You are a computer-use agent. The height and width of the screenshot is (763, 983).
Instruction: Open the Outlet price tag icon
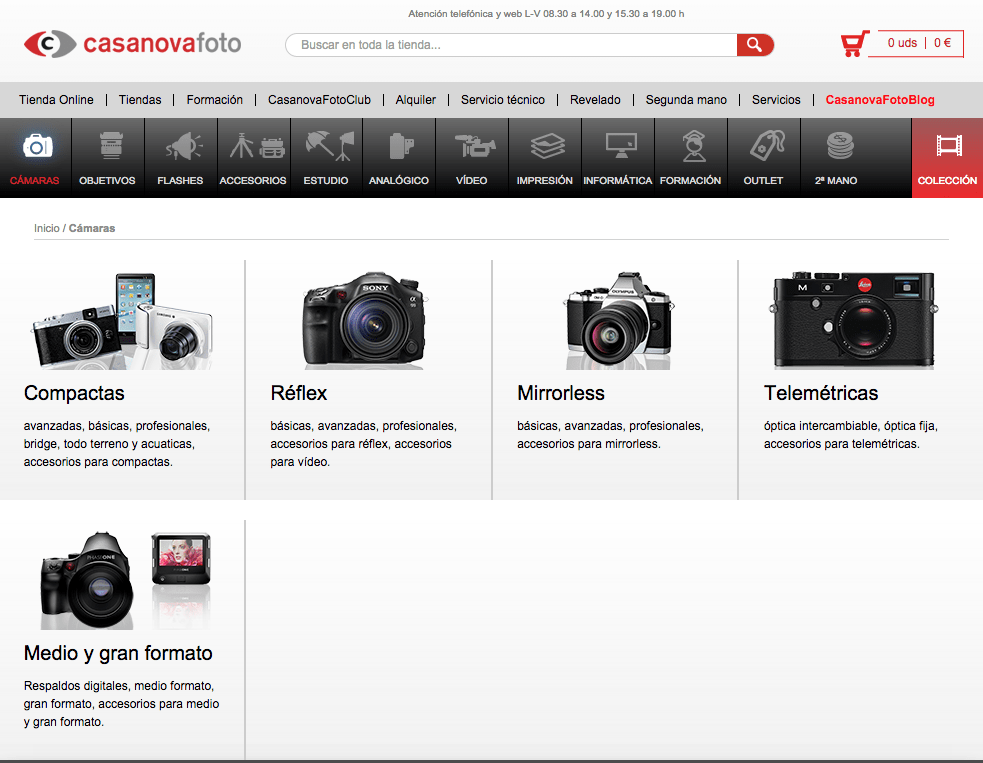[767, 145]
